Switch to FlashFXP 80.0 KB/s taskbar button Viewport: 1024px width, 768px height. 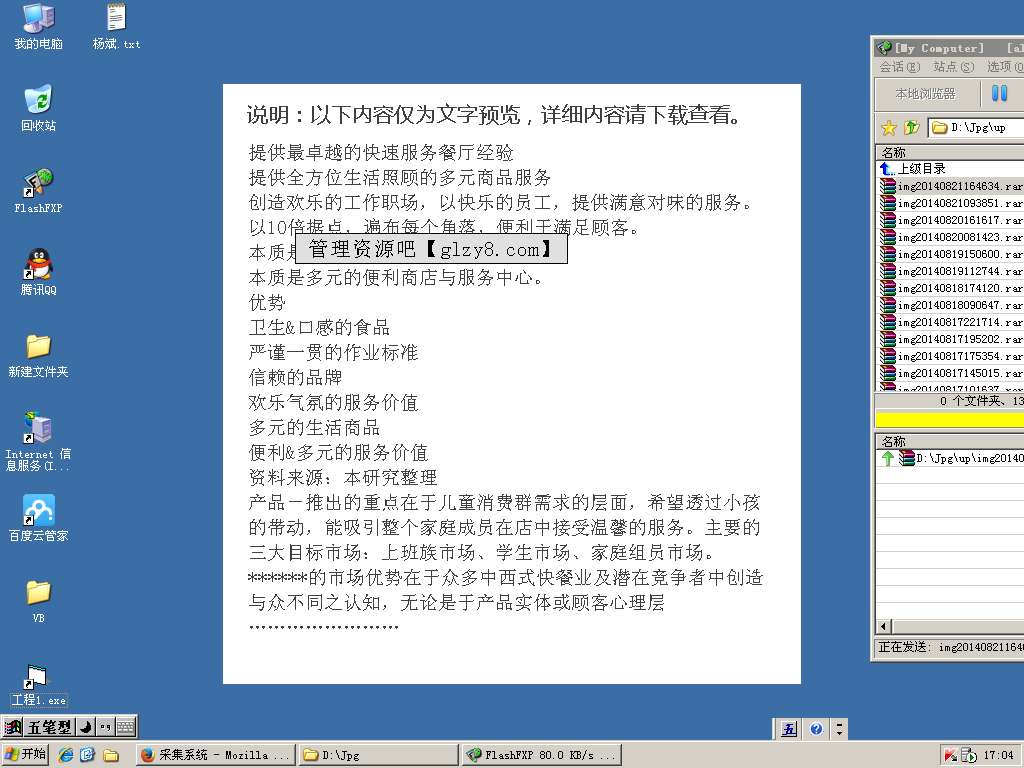click(x=541, y=755)
